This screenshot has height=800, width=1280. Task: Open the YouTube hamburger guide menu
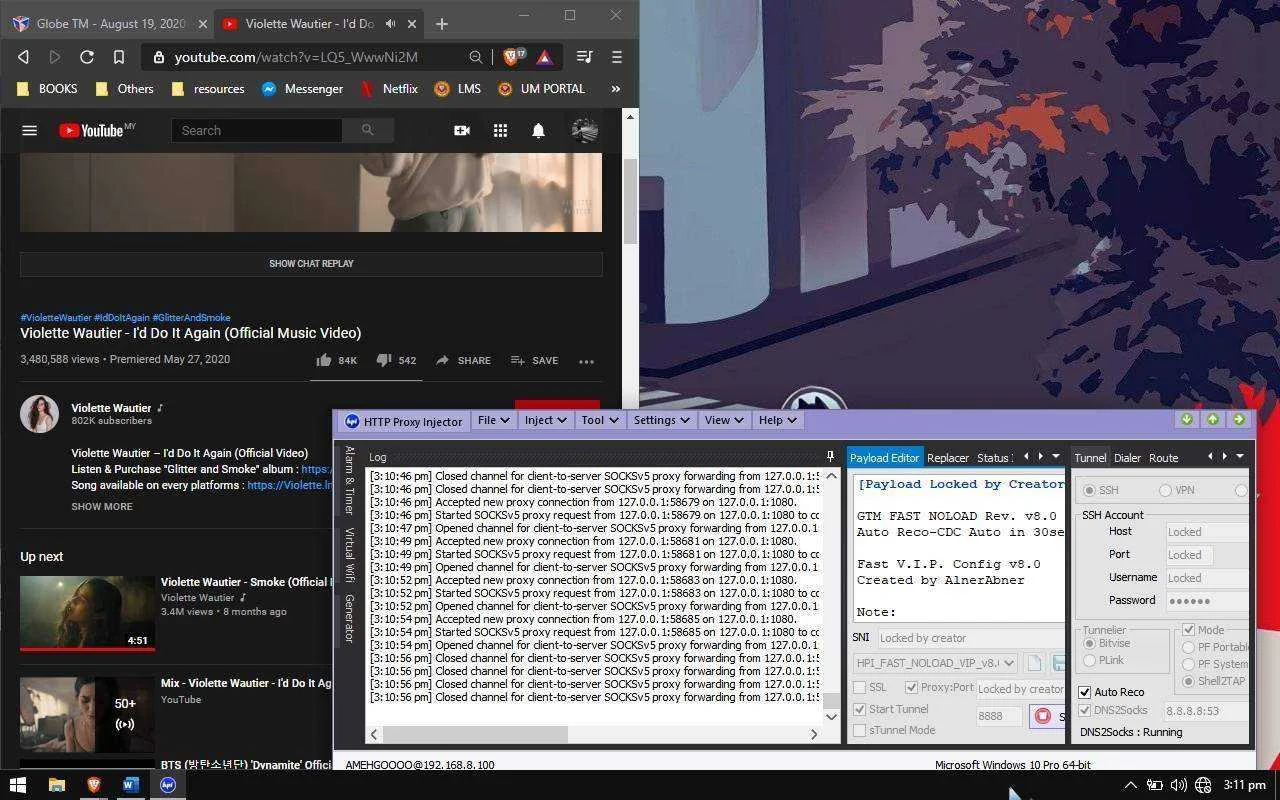[x=30, y=130]
